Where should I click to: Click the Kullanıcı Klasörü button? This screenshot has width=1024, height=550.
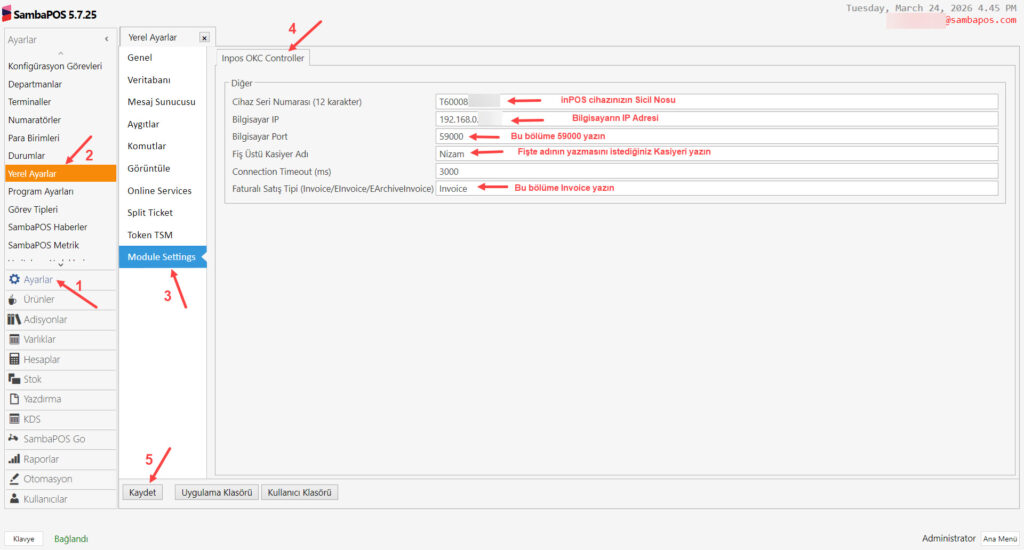click(x=300, y=492)
